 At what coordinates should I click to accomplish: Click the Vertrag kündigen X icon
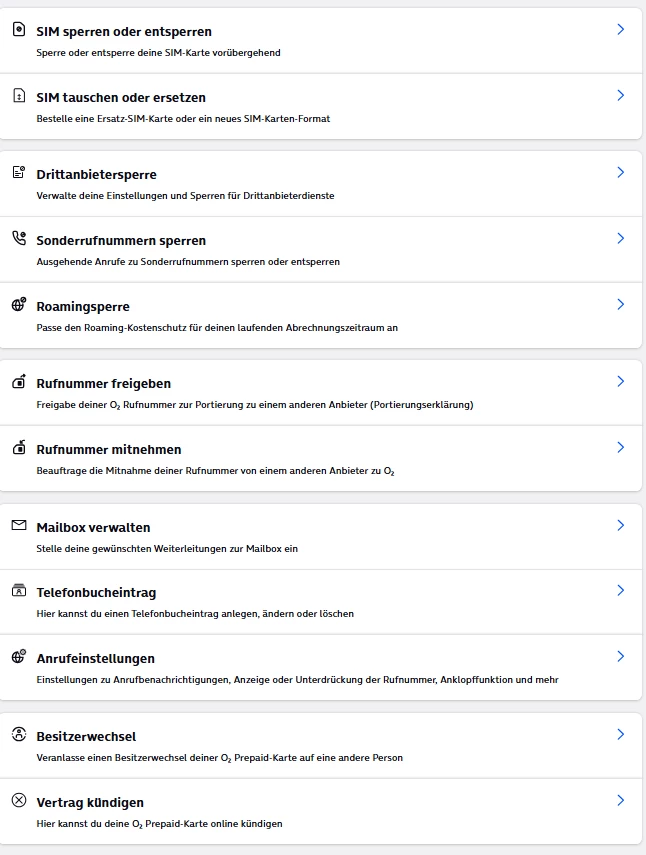(18, 801)
